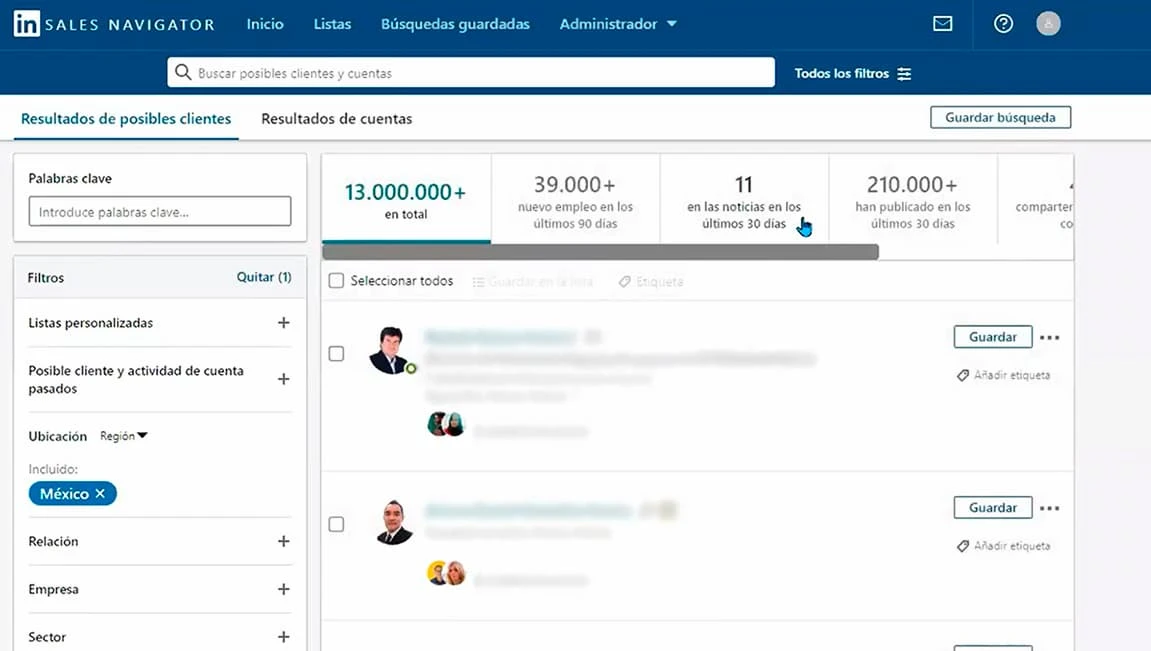Viewport: 1151px width, 651px height.
Task: Open the Administrador dropdown menu
Action: [618, 24]
